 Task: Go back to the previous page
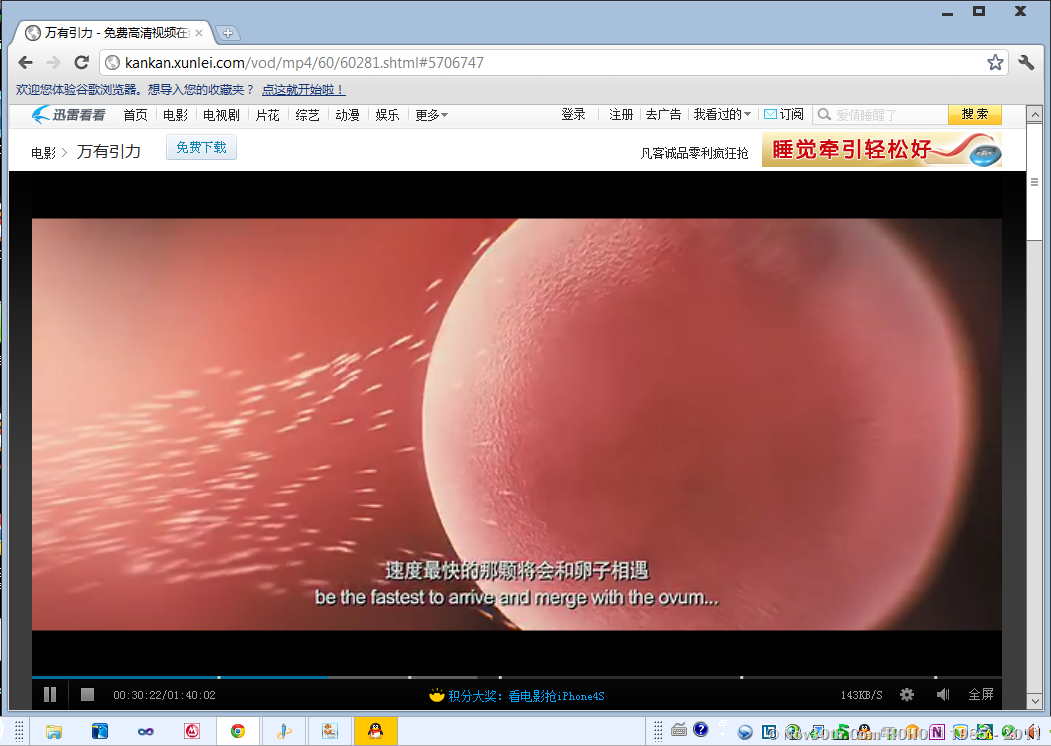(x=25, y=62)
